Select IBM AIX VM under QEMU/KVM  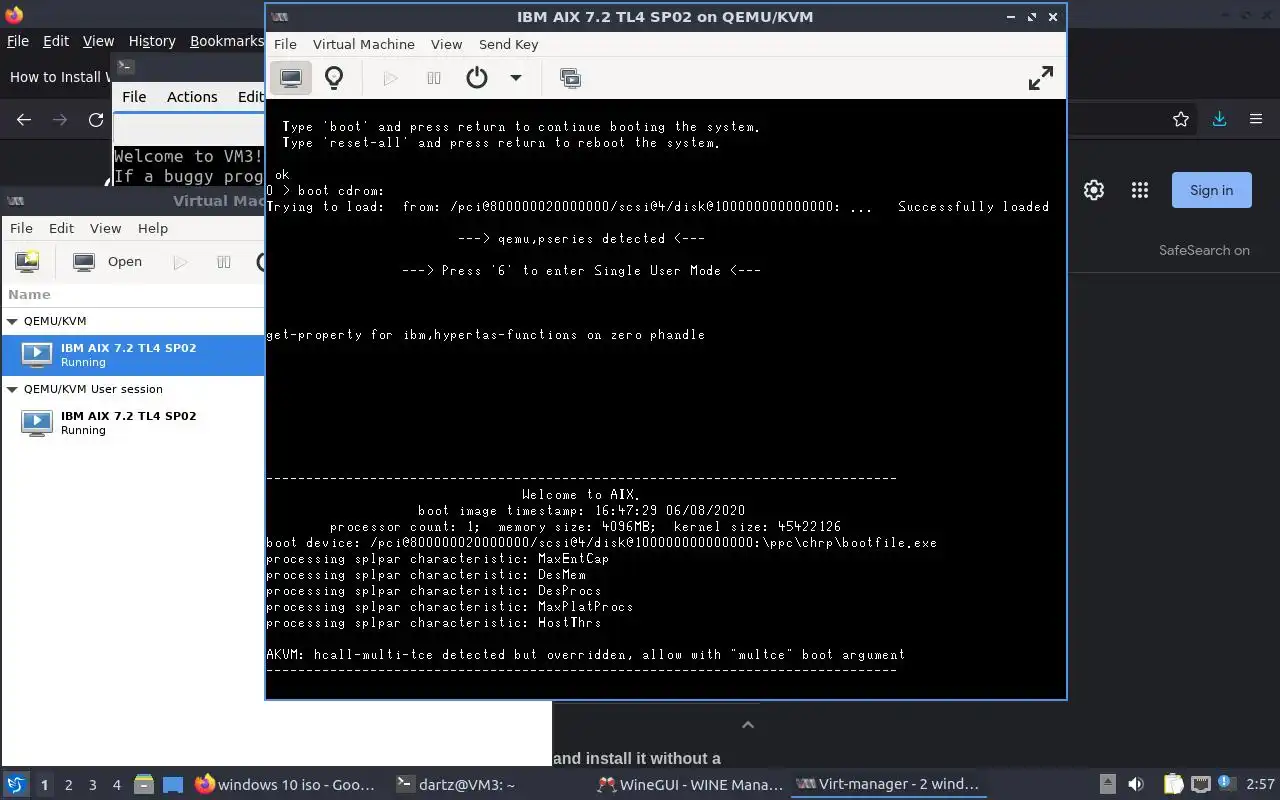(132, 355)
